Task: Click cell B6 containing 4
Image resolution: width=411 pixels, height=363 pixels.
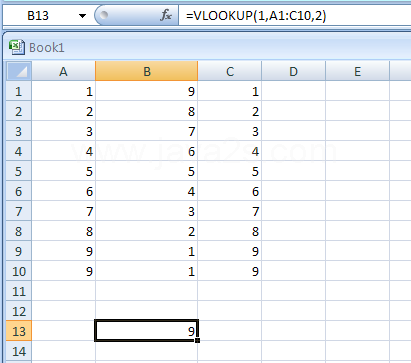Action: (x=147, y=191)
